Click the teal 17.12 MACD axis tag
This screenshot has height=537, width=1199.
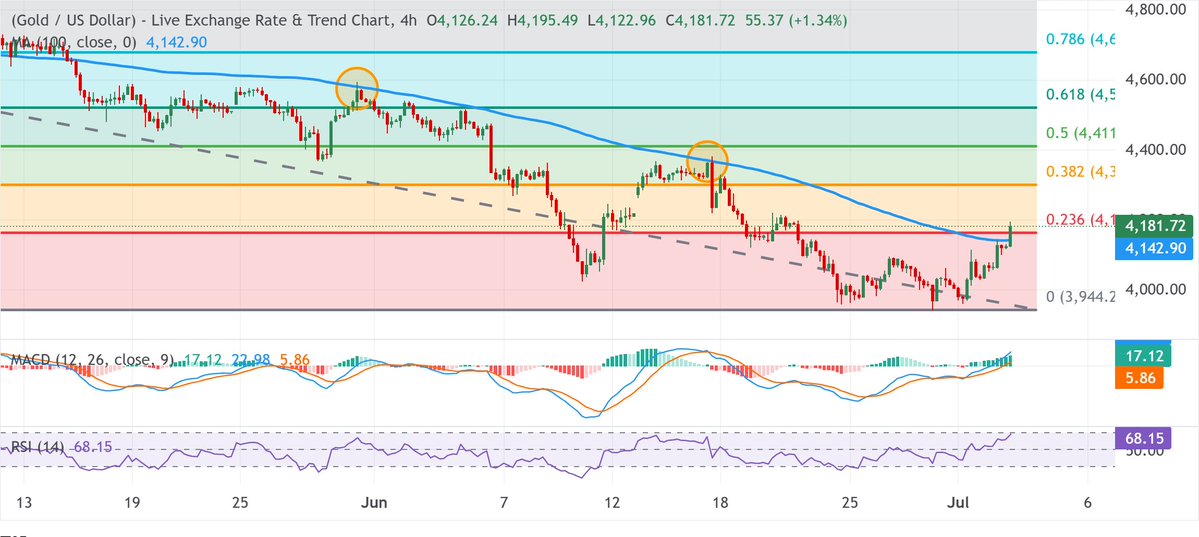1144,356
